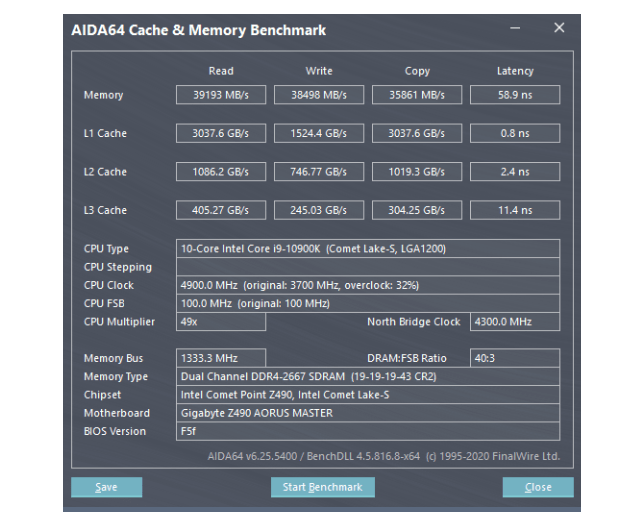Image resolution: width=618 pixels, height=527 pixels.
Task: Click the Motherboard field Gigabyte Z490 AORUS MASTER
Action: tap(368, 413)
